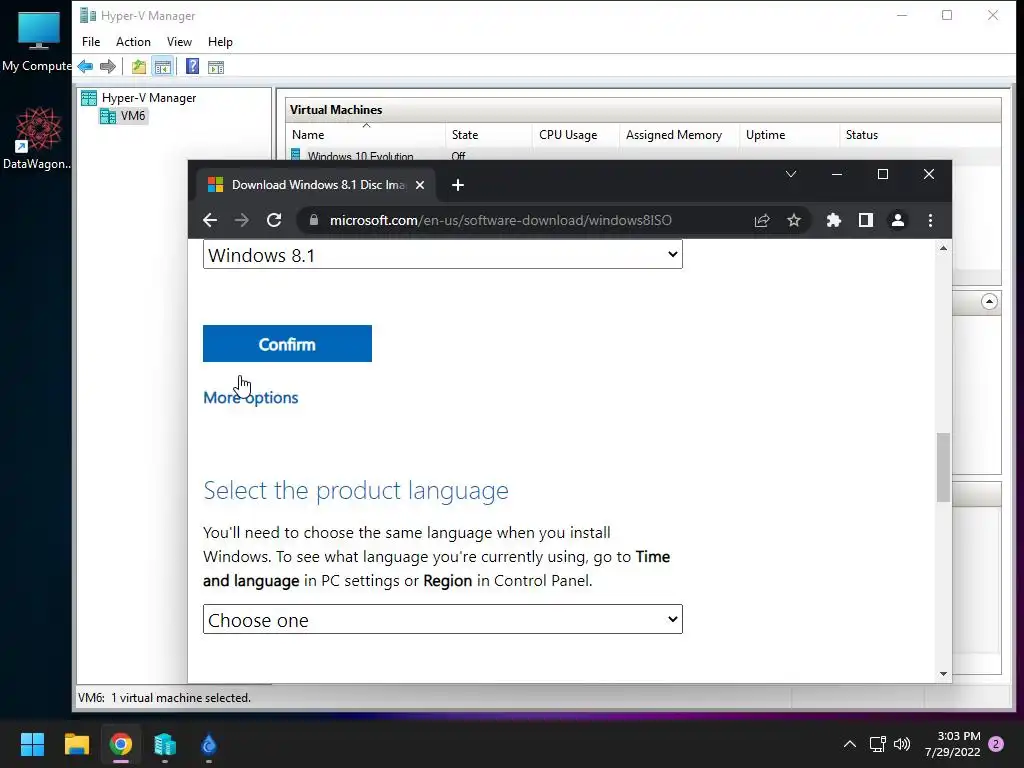Go forward in Chrome

pos(242,220)
